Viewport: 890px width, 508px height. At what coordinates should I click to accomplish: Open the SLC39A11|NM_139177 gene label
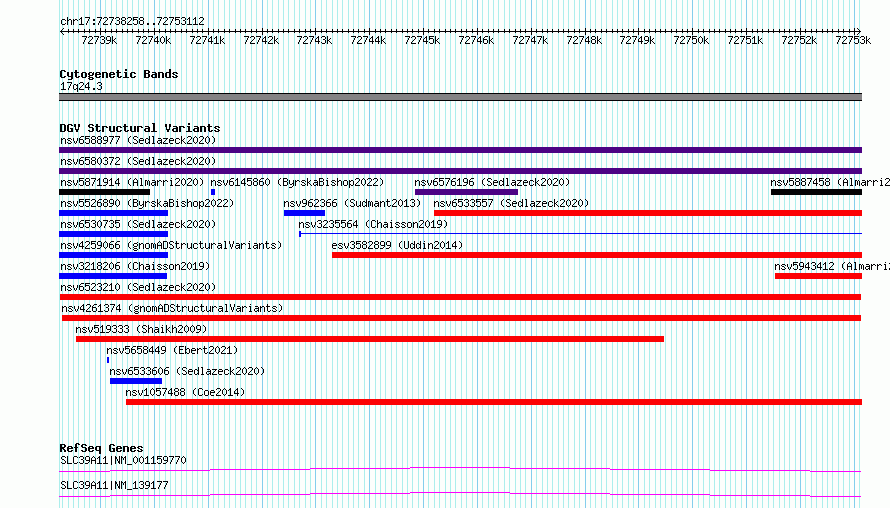114,485
